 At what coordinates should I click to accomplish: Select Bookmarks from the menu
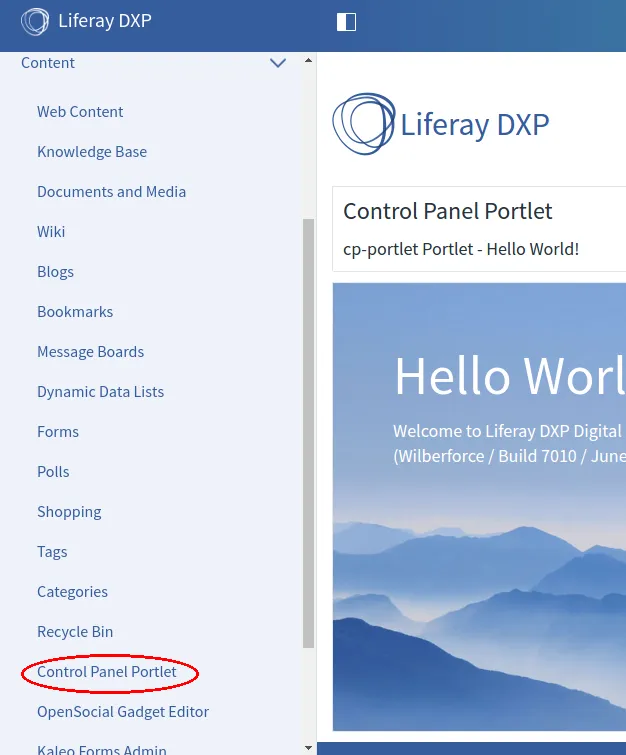[x=75, y=312]
